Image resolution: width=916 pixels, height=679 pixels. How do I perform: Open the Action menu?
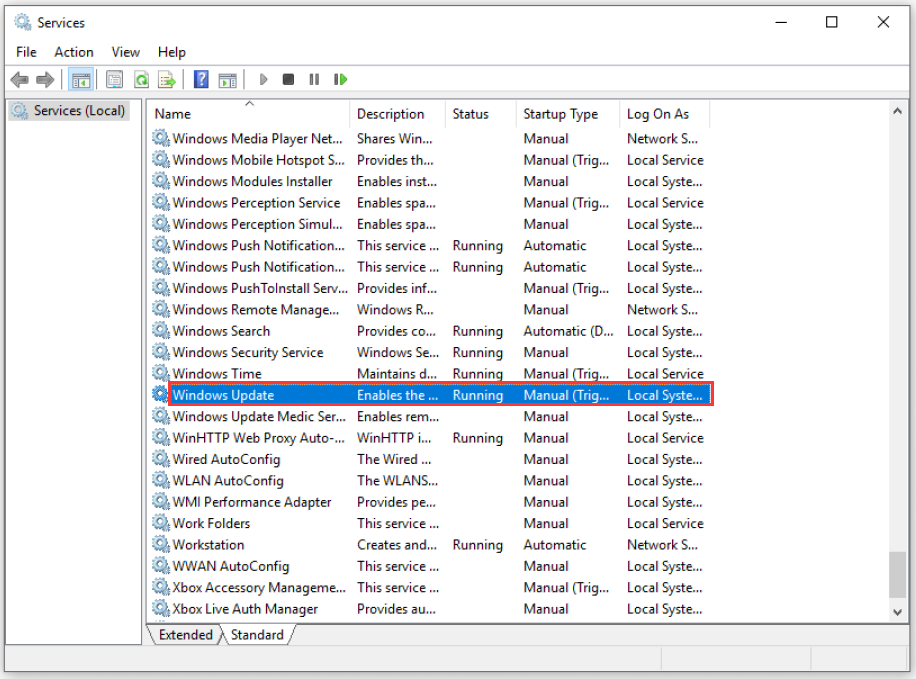[74, 52]
